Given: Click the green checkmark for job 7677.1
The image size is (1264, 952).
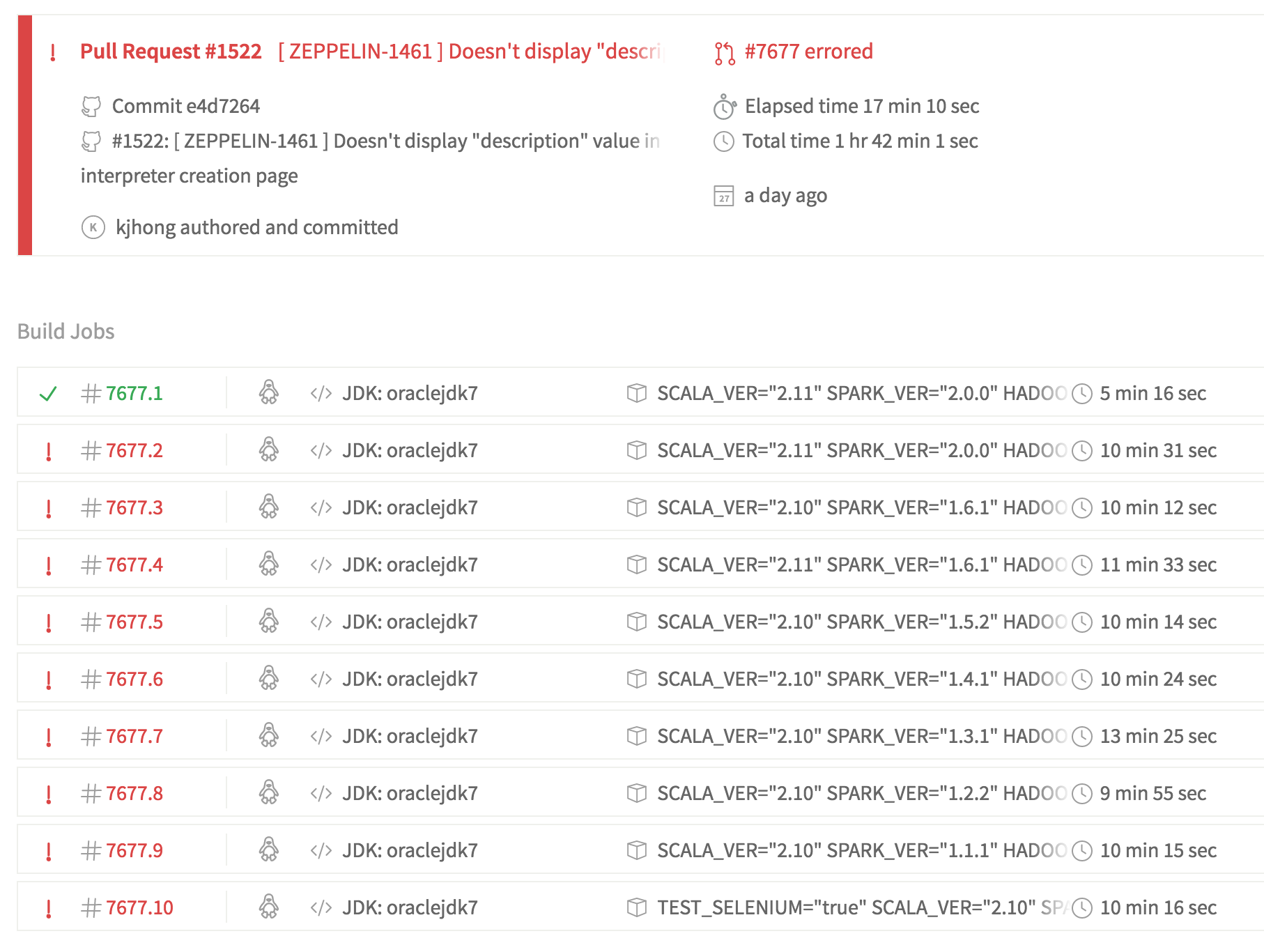Looking at the screenshot, I should pyautogui.click(x=48, y=394).
